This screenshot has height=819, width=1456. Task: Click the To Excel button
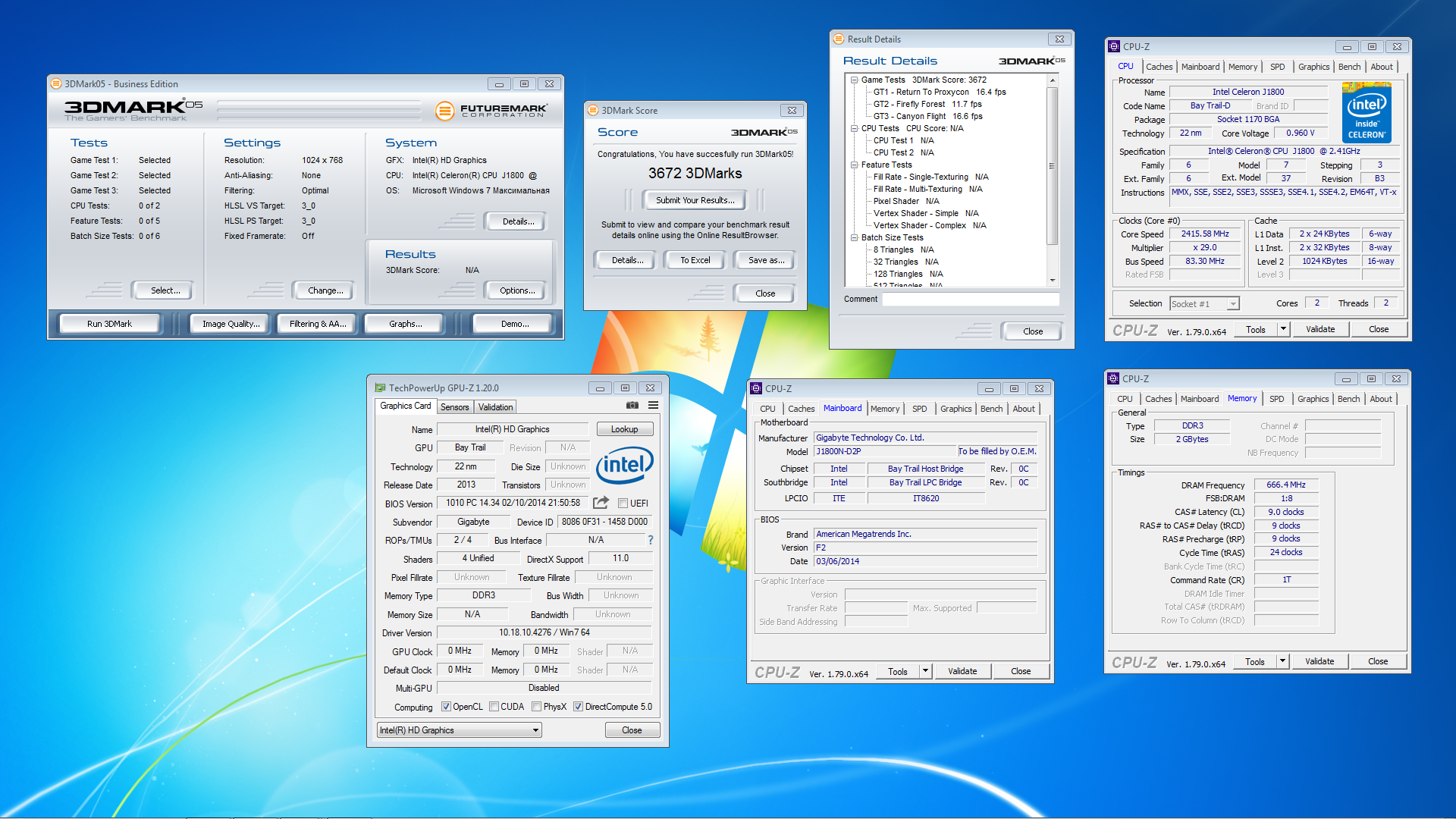[695, 260]
